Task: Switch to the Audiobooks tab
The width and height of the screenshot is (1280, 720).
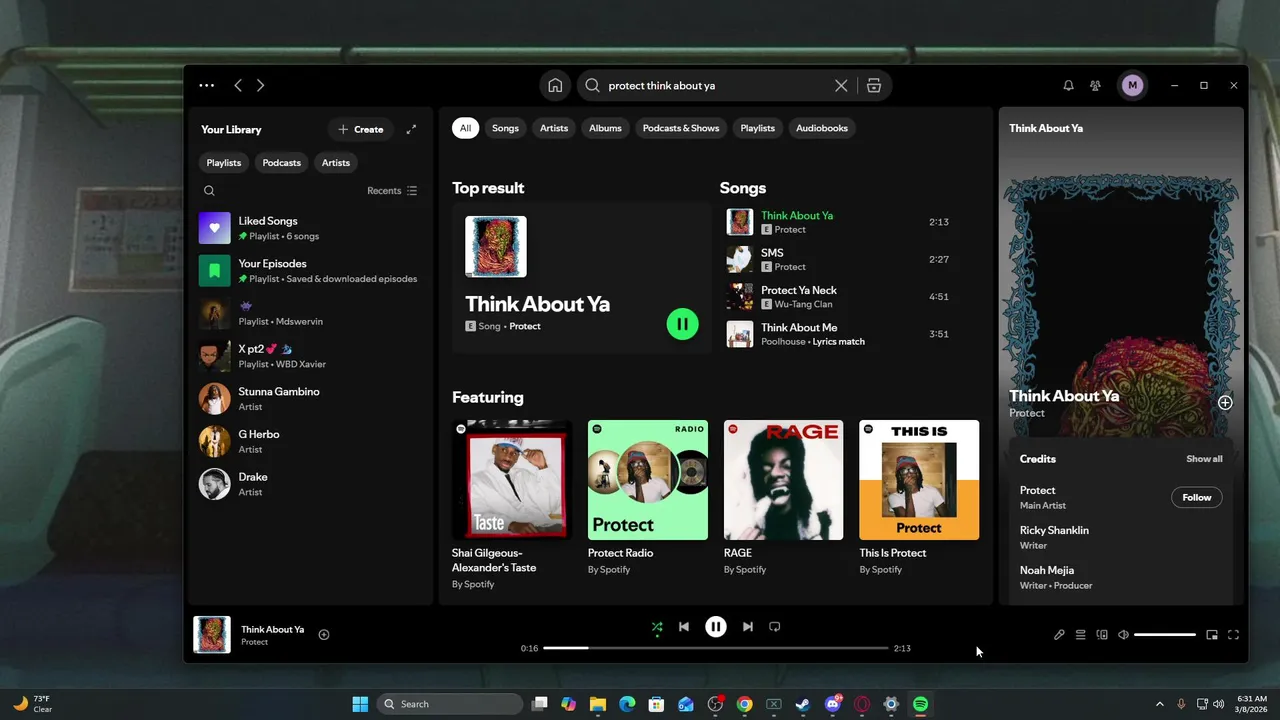Action: tap(822, 128)
